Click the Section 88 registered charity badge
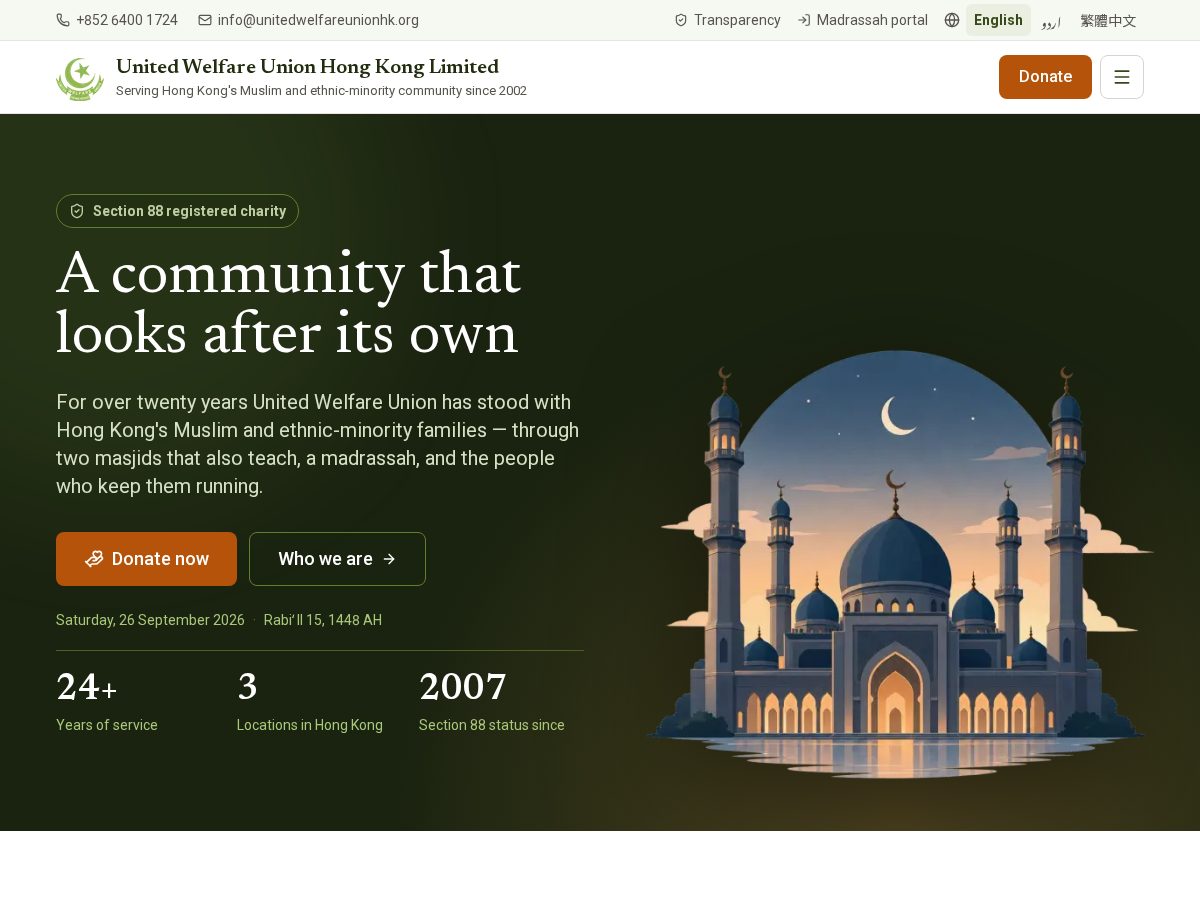 coord(177,211)
